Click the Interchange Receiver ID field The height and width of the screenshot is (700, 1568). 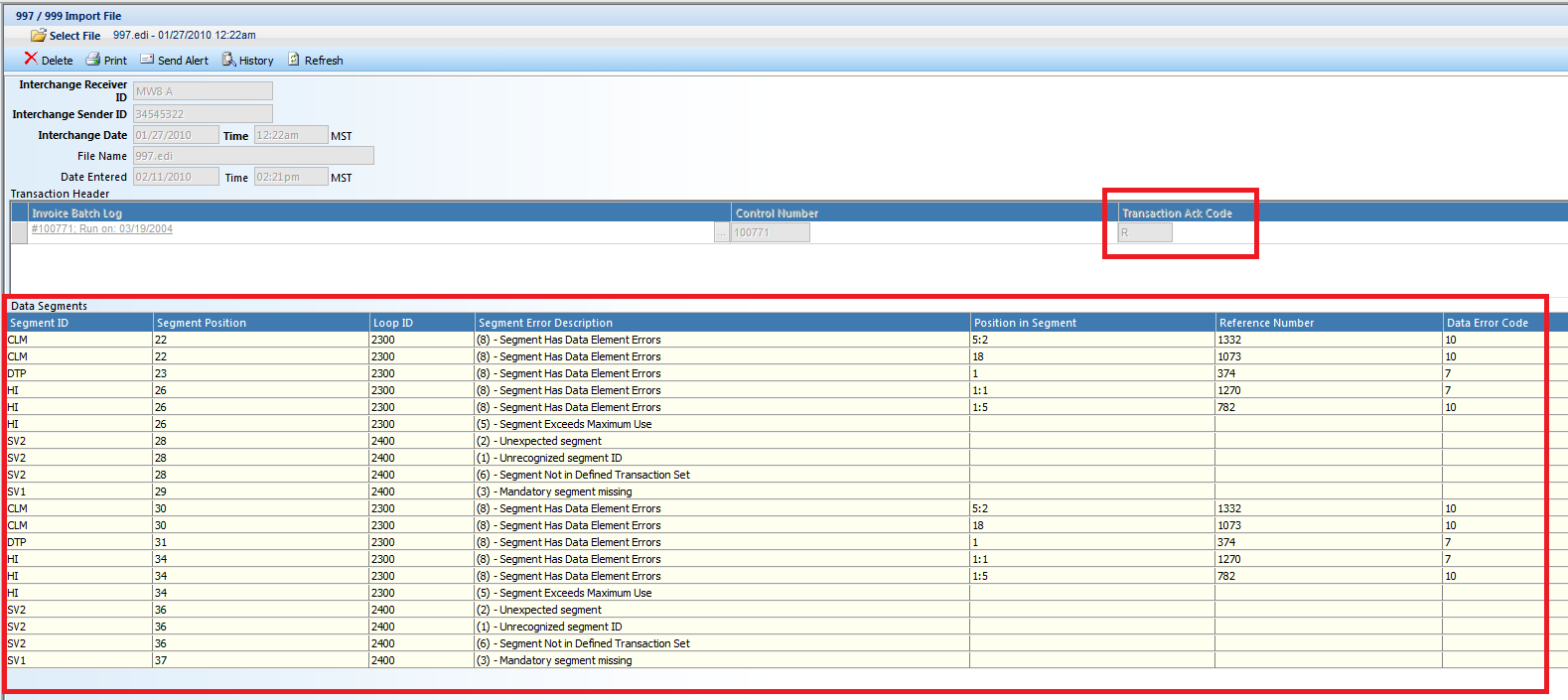(203, 90)
